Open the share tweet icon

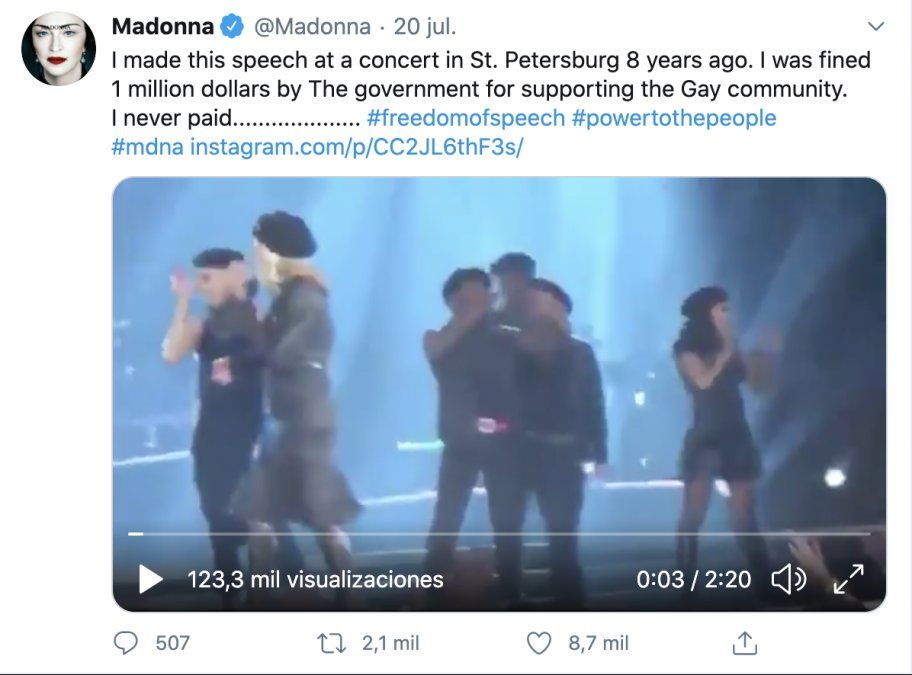(x=743, y=643)
